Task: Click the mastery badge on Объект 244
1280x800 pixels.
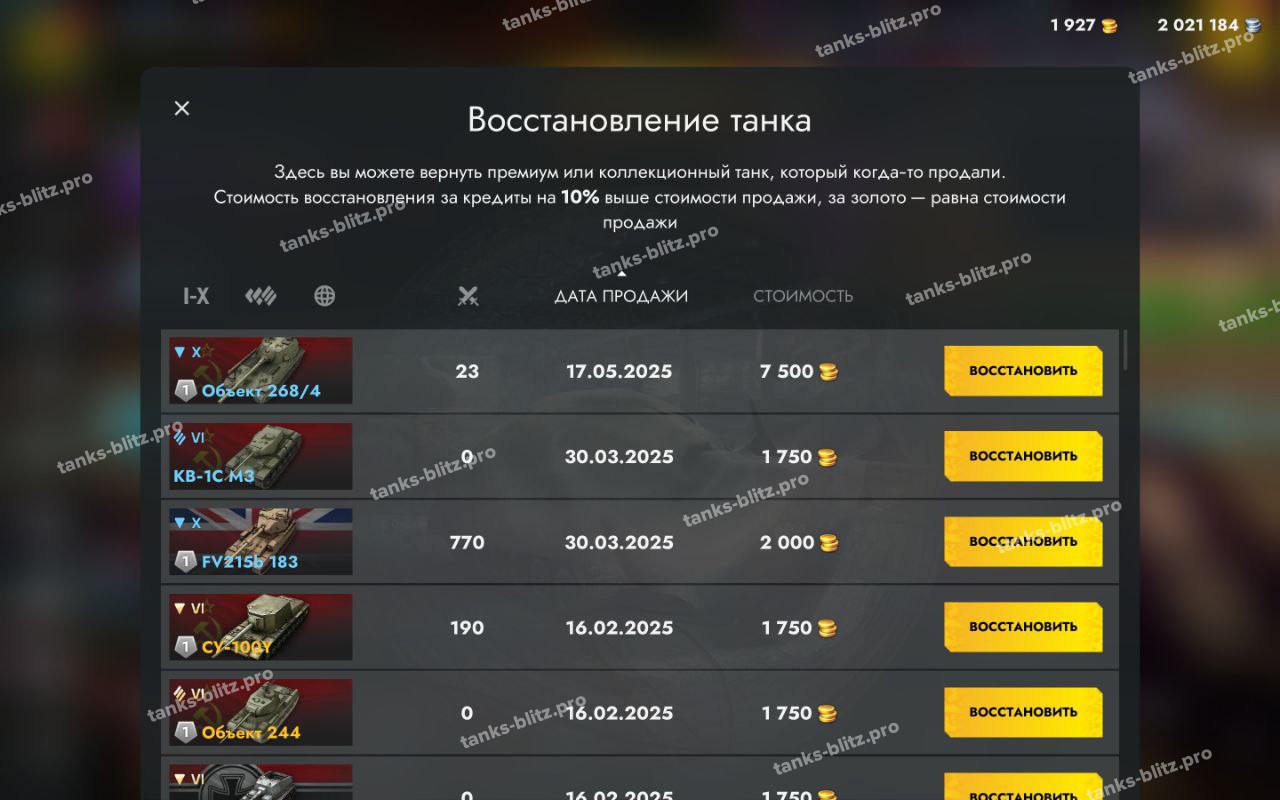Action: click(x=186, y=732)
